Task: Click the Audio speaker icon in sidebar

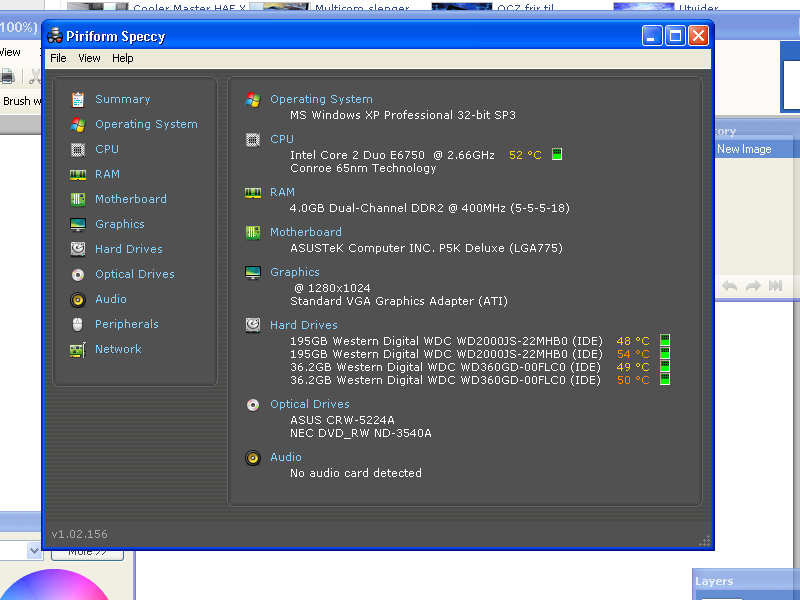Action: [78, 299]
